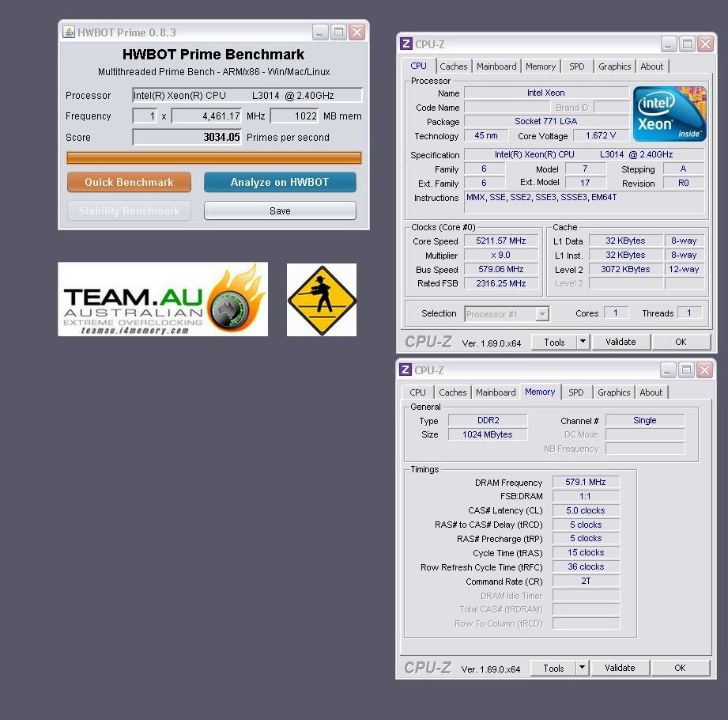Close the lower CPU-Z Memory window

click(x=706, y=370)
